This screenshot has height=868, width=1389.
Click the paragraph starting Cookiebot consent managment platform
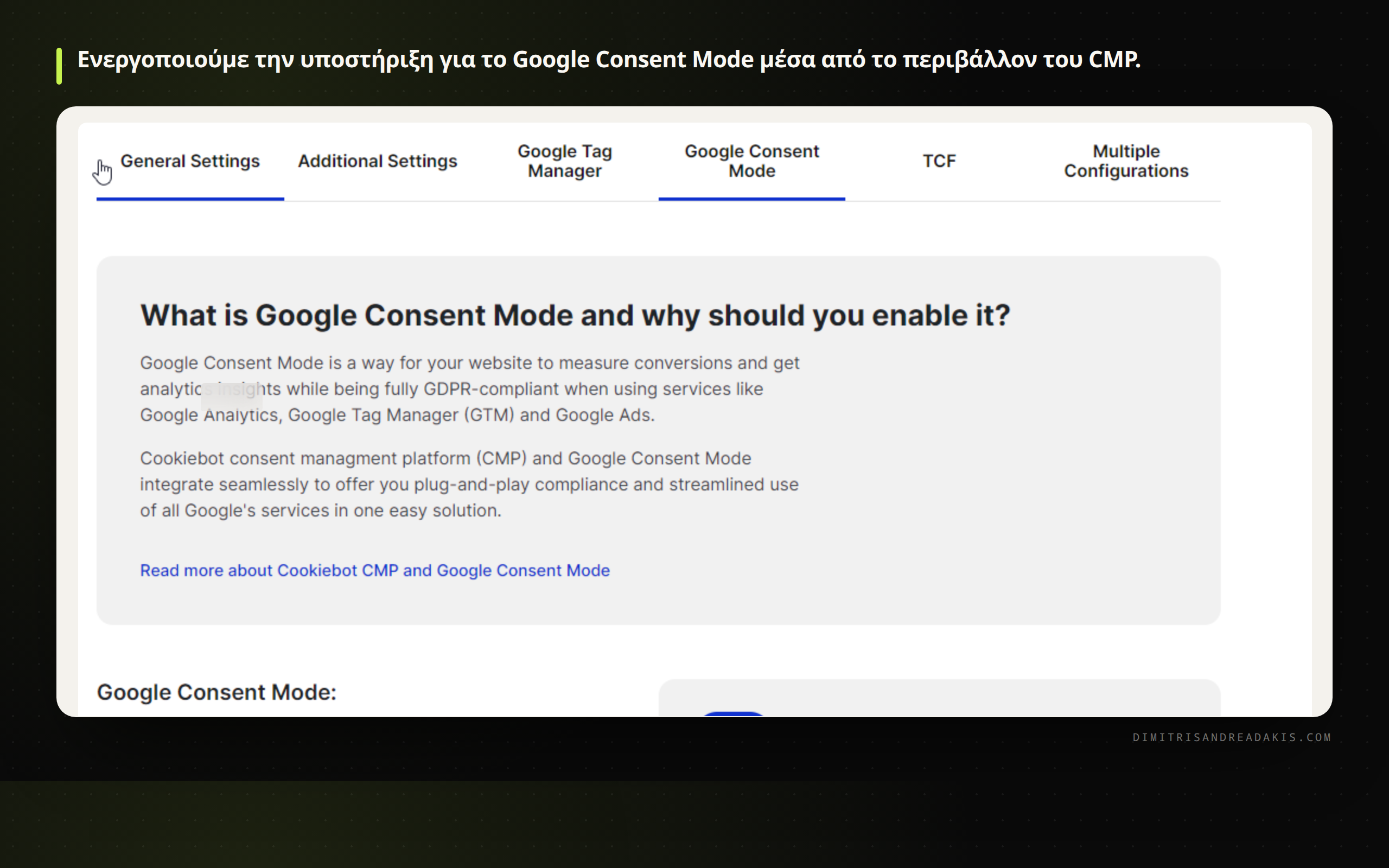pos(469,484)
